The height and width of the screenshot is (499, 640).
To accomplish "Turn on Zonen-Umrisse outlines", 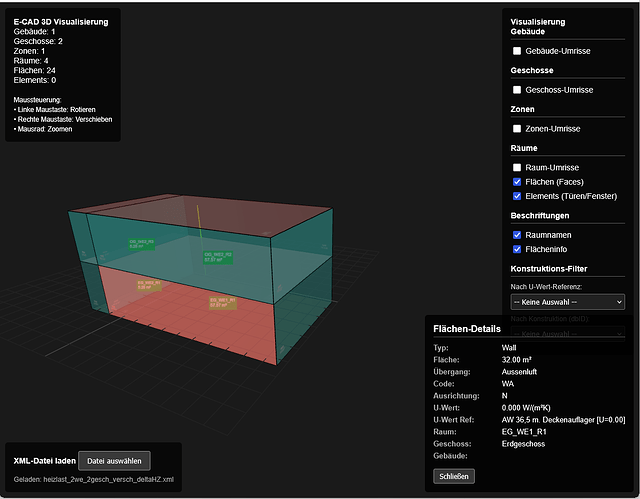I will [517, 129].
